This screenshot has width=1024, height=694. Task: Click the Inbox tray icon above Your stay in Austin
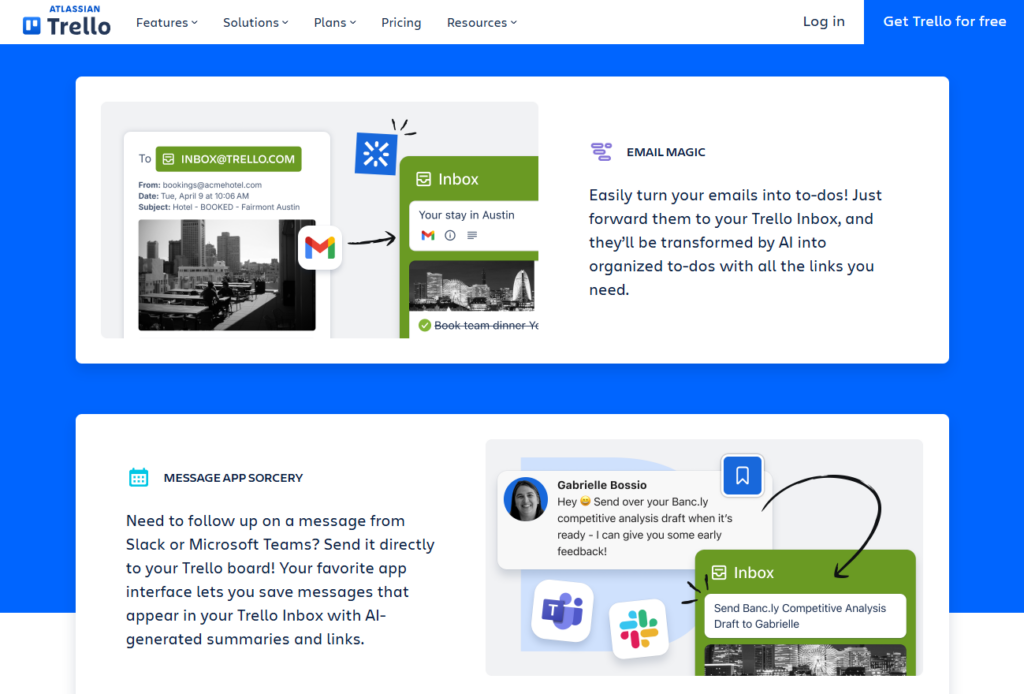tap(423, 179)
